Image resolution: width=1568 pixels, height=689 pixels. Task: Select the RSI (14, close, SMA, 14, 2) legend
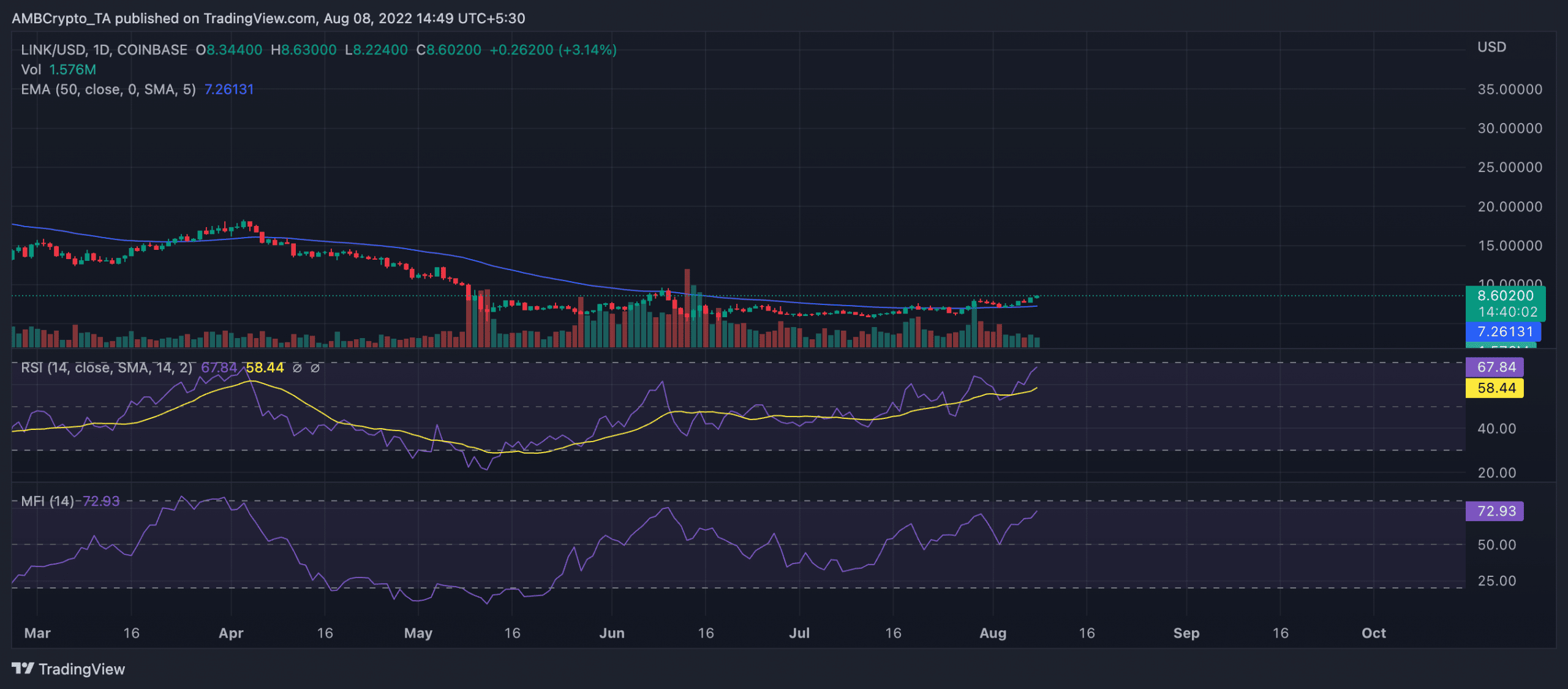tap(107, 367)
